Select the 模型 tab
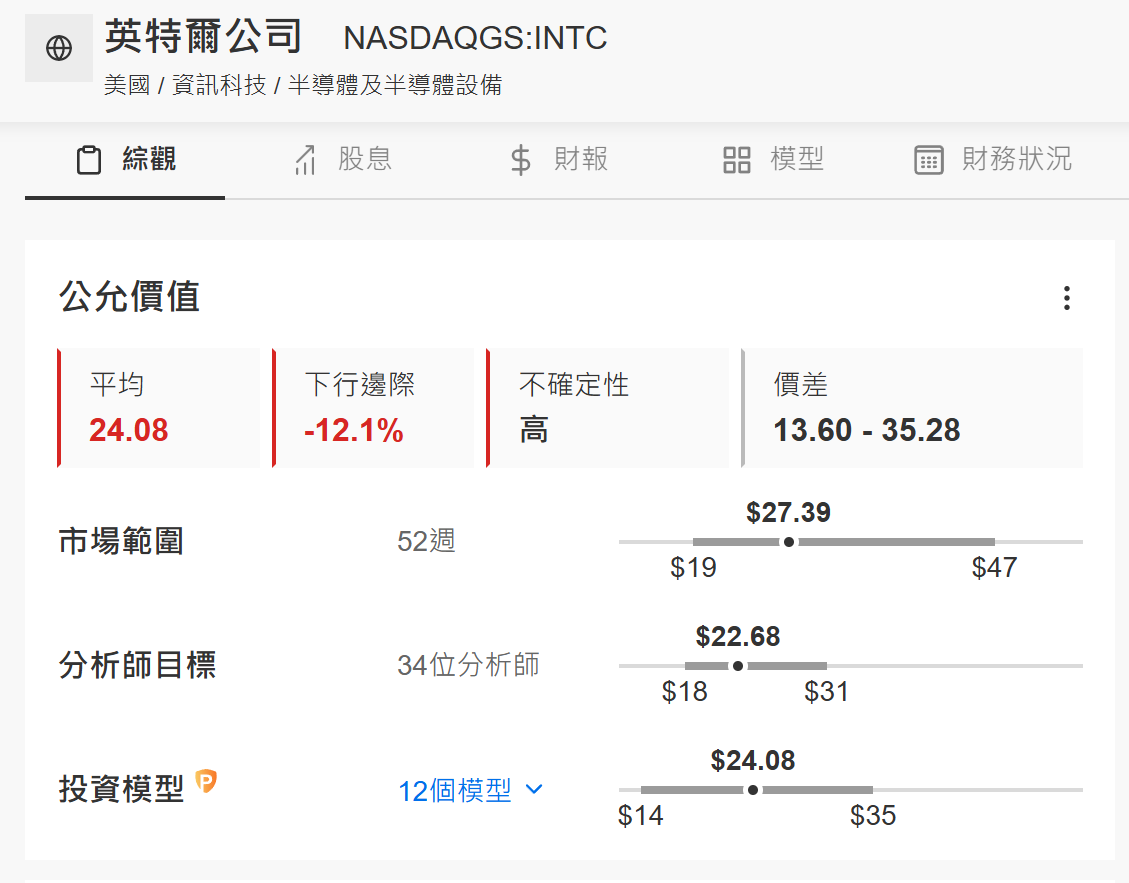1129x883 pixels. pyautogui.click(x=773, y=160)
